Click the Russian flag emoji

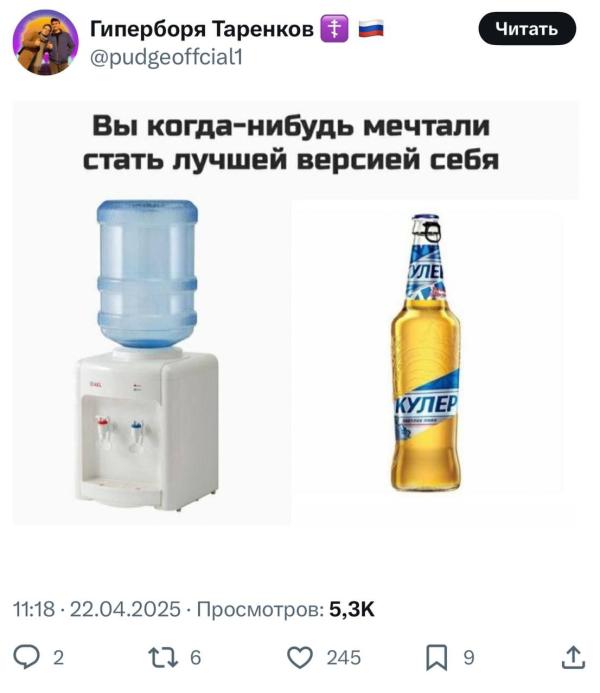(371, 29)
